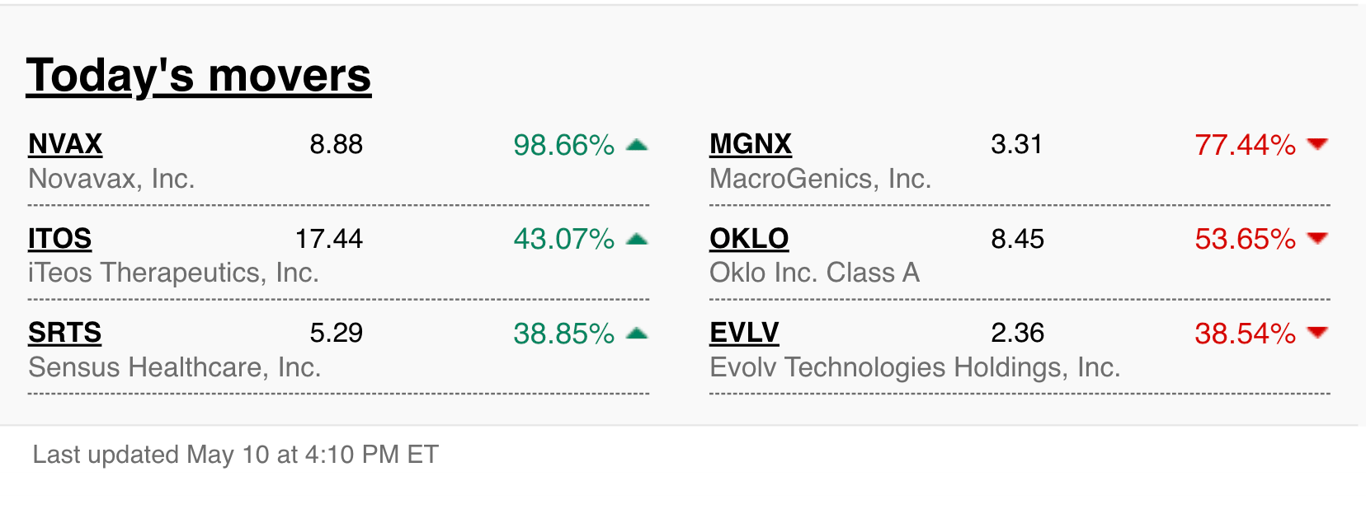Screen dimensions: 1366x509
Task: Click the green up arrow beside ITOS
Action: pos(637,239)
